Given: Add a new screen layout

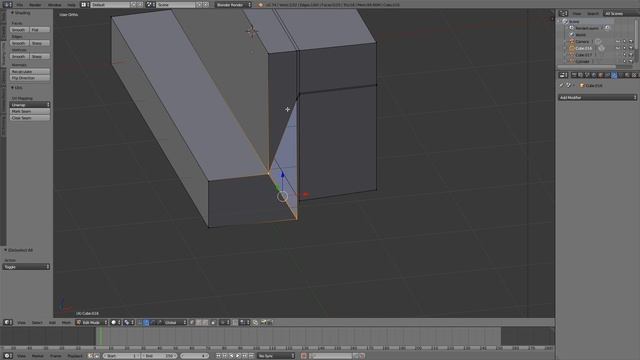Looking at the screenshot, I should (133, 4).
